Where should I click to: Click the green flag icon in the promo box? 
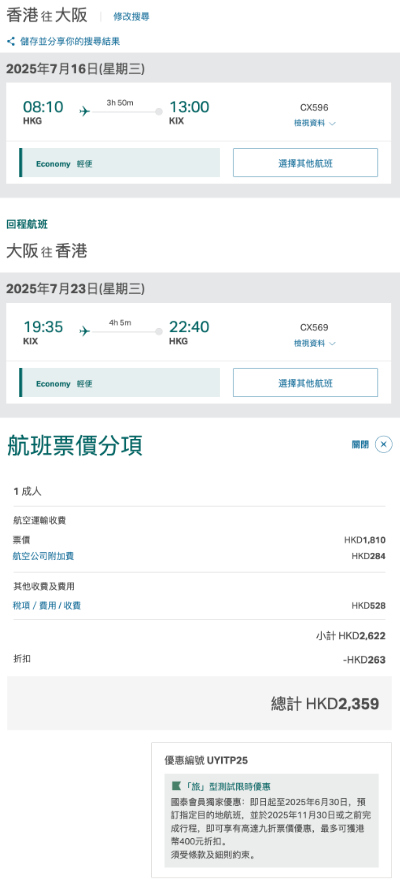[x=176, y=786]
